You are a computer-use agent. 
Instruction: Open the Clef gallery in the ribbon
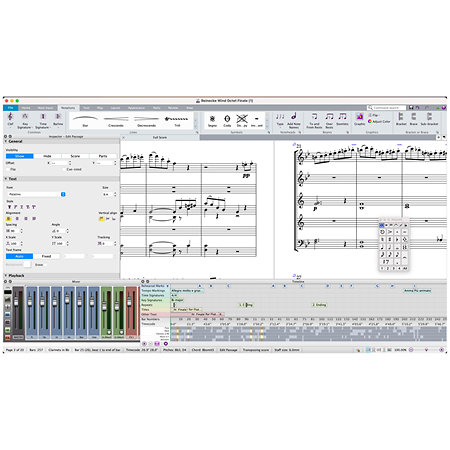coord(10,120)
